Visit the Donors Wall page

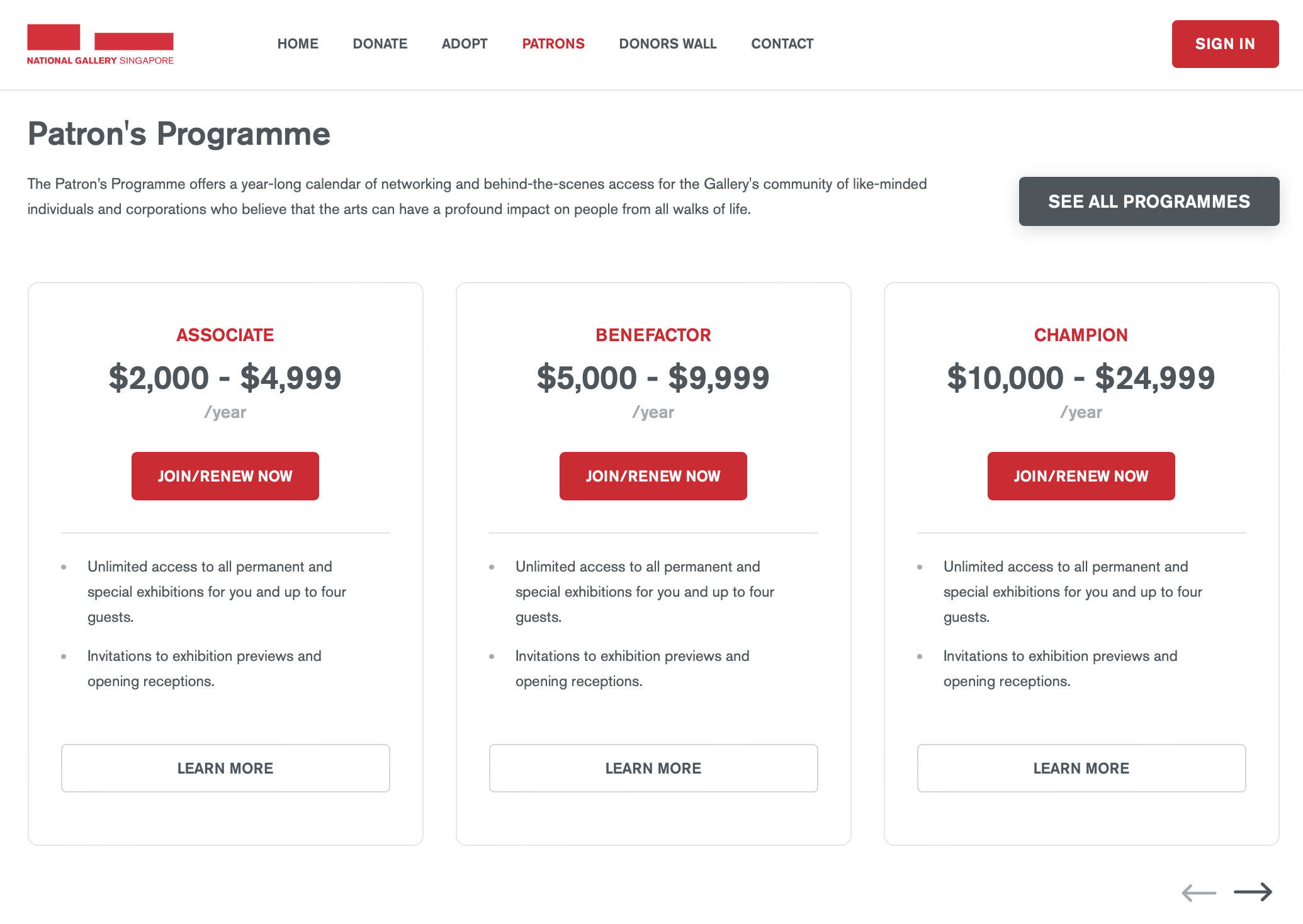coord(668,44)
